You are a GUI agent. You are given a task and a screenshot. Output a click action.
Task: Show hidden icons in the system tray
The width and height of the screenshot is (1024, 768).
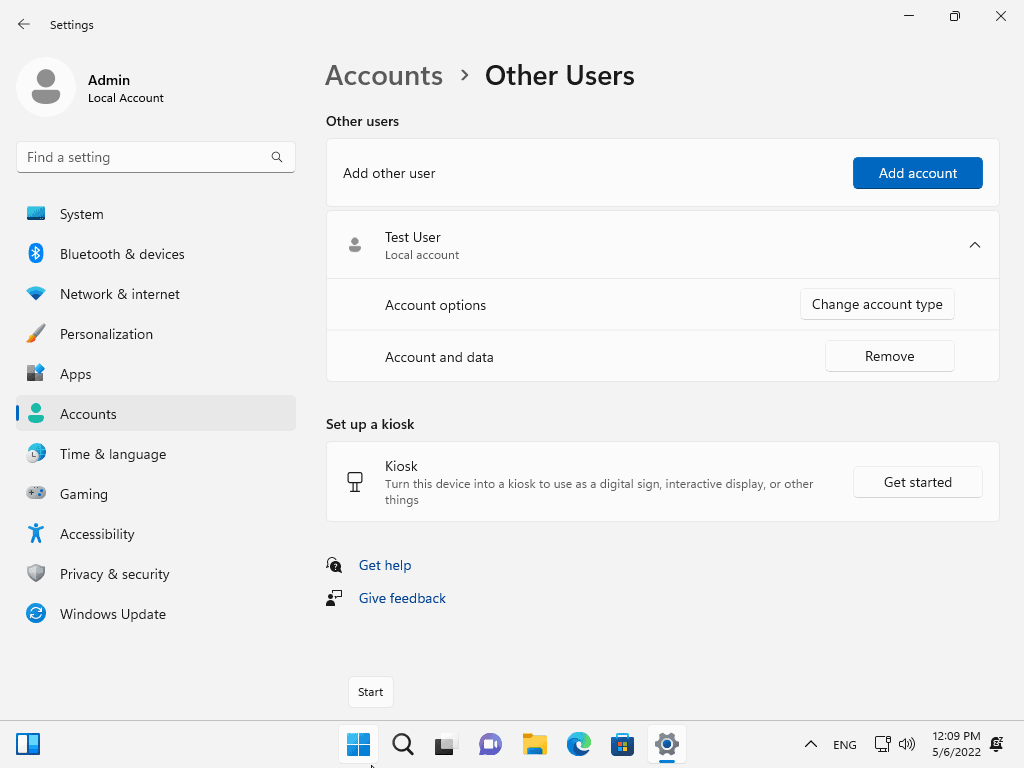pyautogui.click(x=811, y=744)
